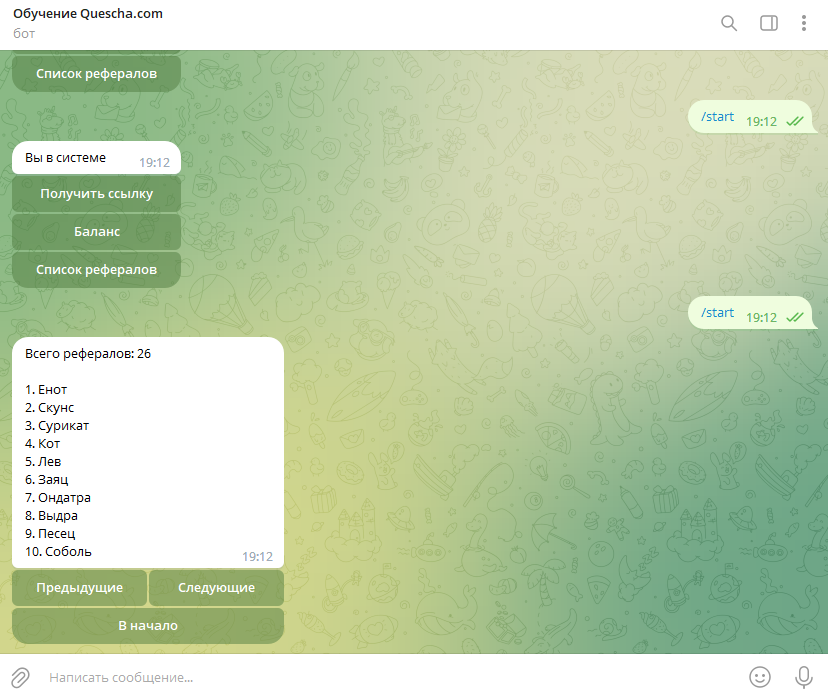Click the 'Всего рефералов: 26' message text
Screen dimensions: 828x698
(88, 354)
